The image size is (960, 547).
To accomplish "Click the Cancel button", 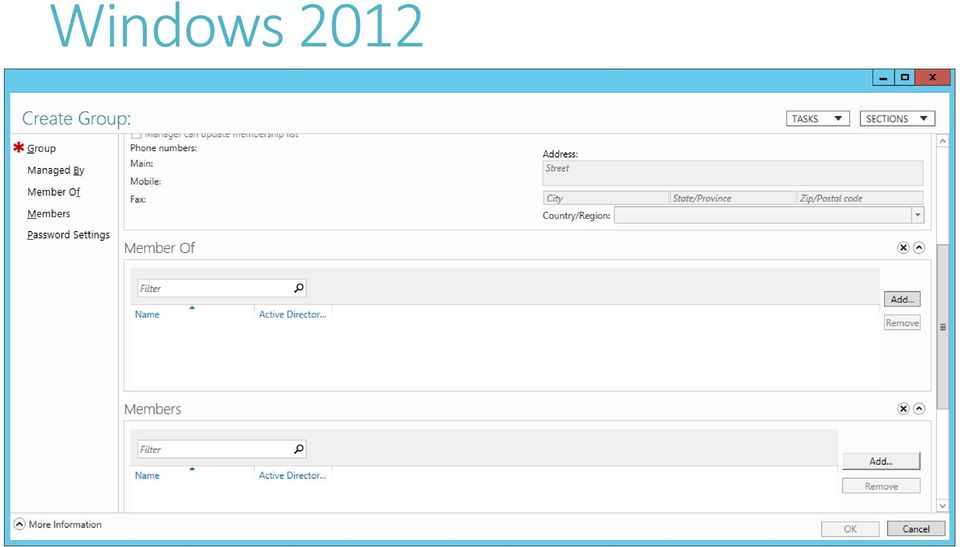I will point(915,529).
